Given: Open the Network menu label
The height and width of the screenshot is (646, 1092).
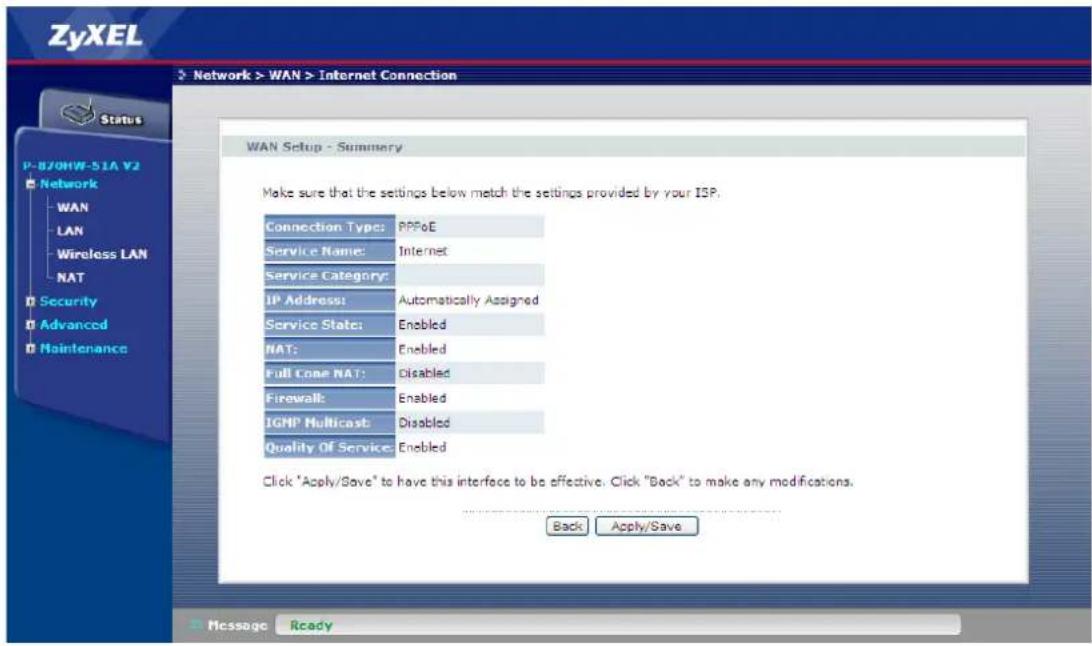Looking at the screenshot, I should (x=68, y=184).
